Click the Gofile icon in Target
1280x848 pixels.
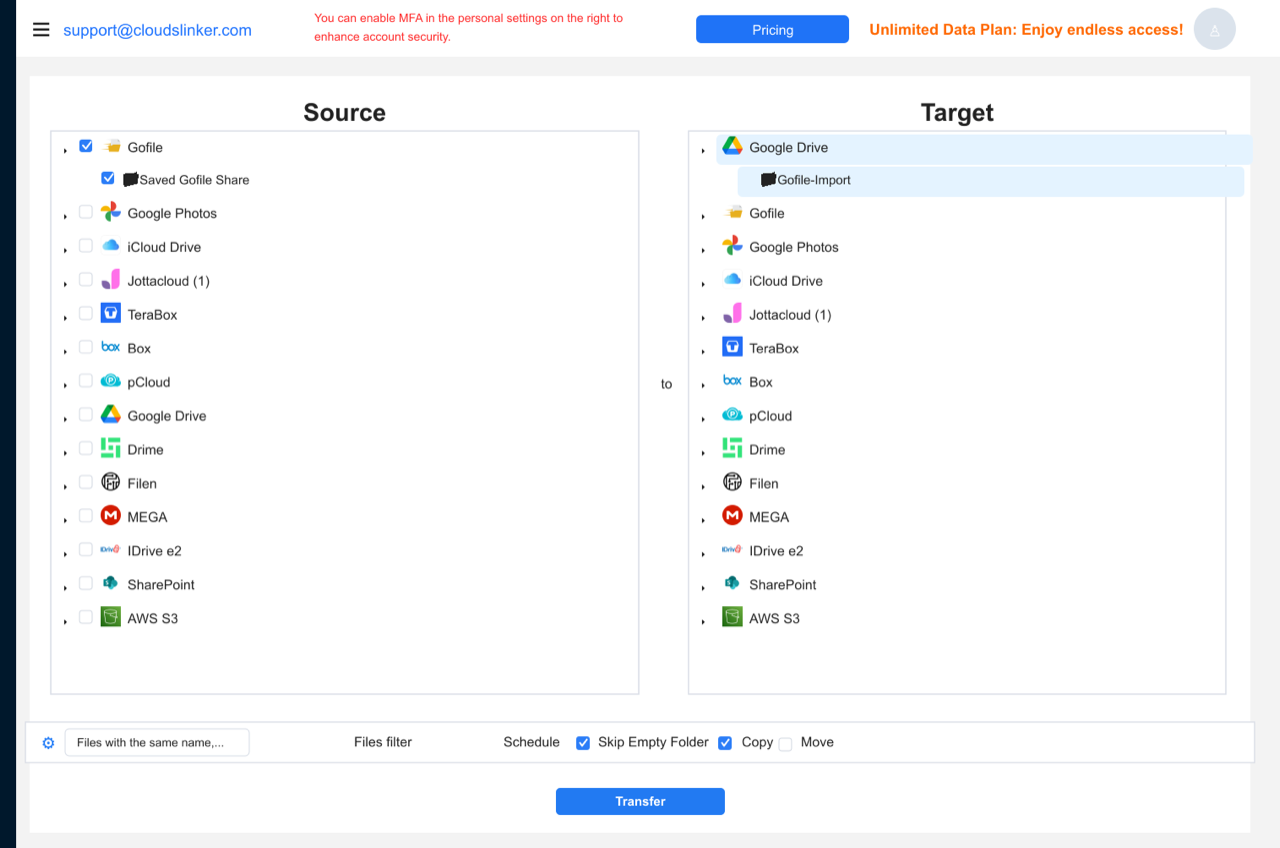[733, 213]
